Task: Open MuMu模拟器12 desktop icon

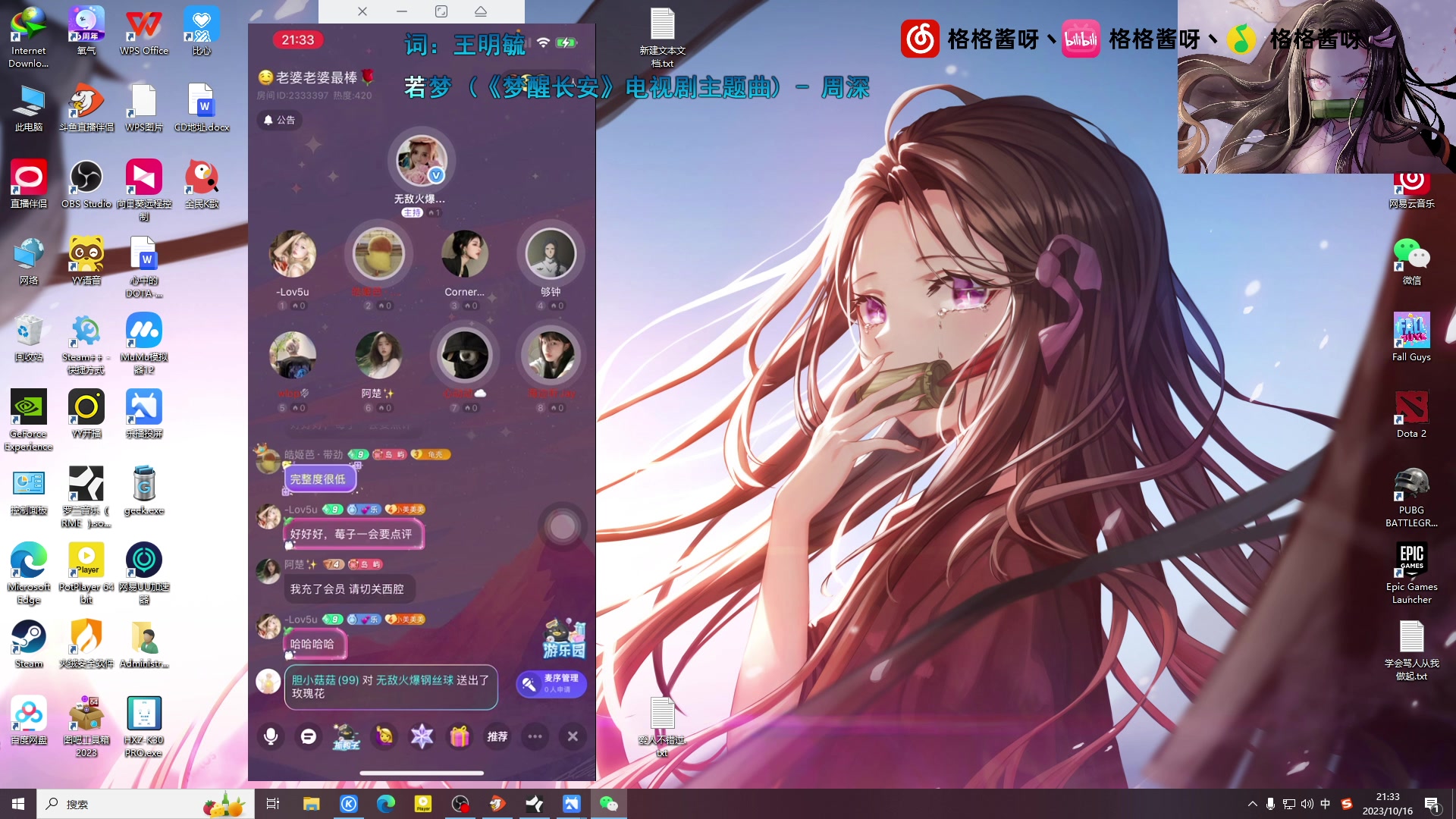Action: [x=144, y=344]
